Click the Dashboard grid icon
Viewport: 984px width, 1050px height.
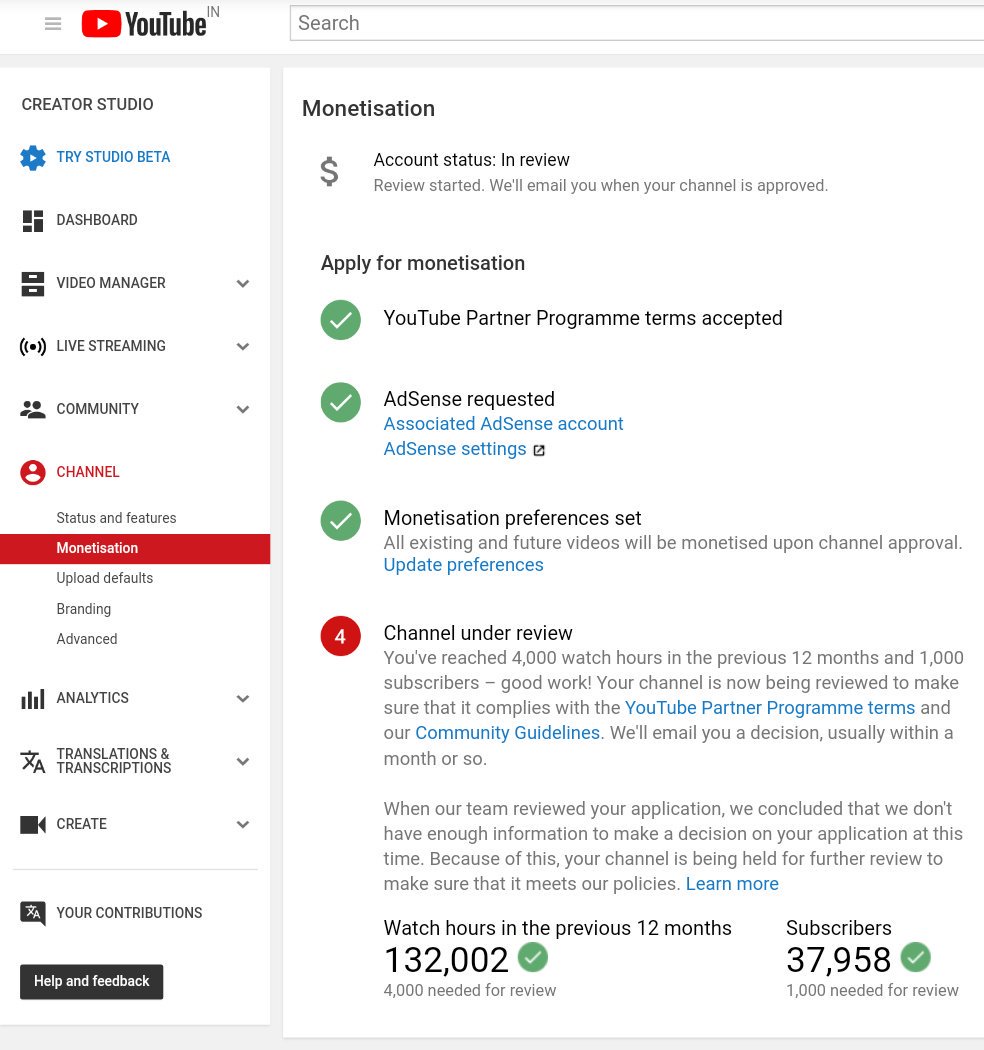33,220
